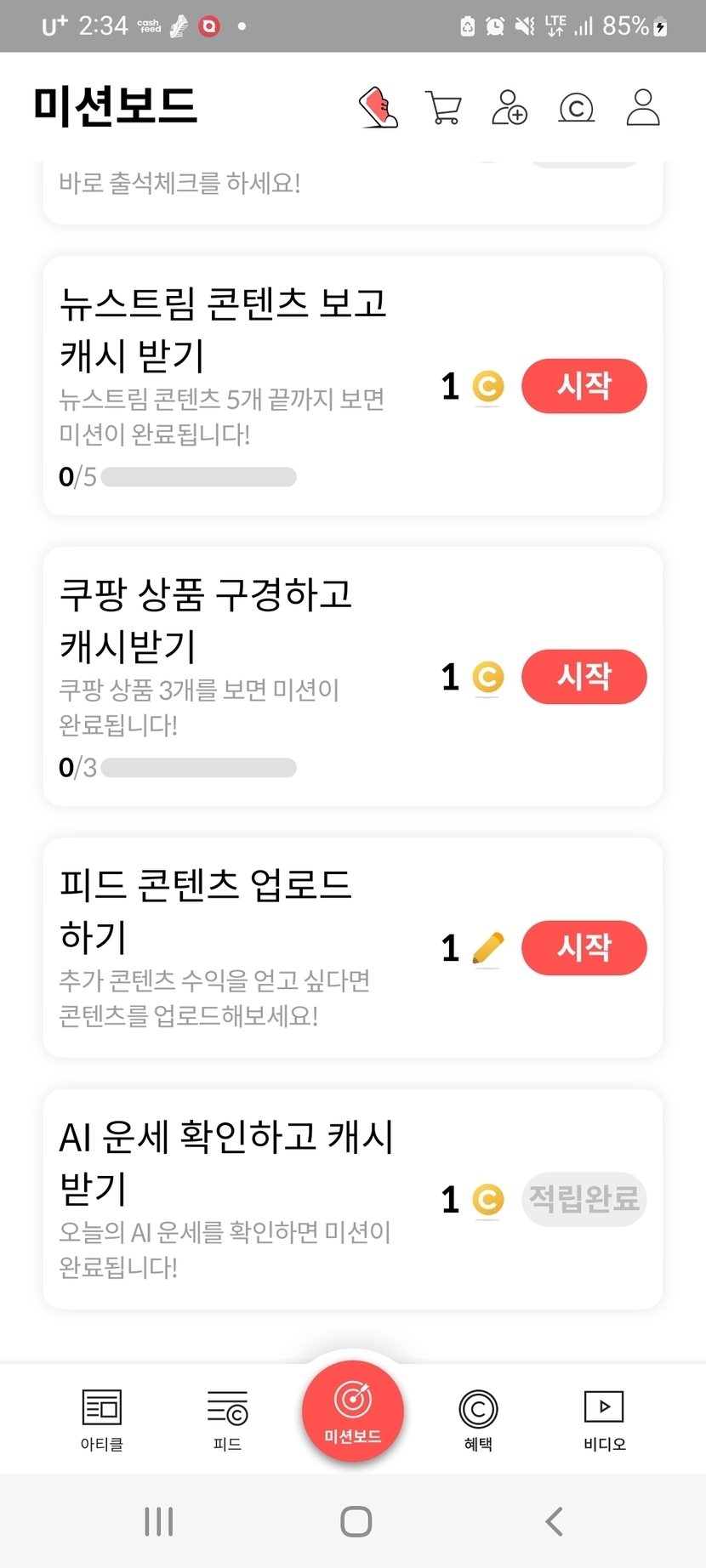
Task: Tap the 적립완료 button on AI 운세
Action: (584, 1199)
